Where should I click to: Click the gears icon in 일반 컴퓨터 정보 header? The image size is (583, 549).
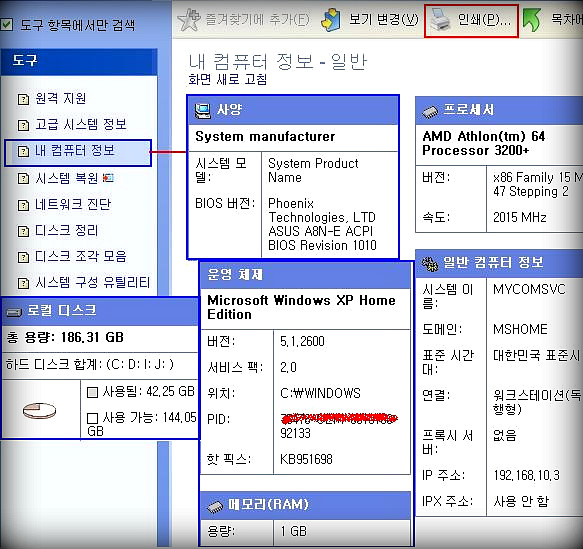430,264
